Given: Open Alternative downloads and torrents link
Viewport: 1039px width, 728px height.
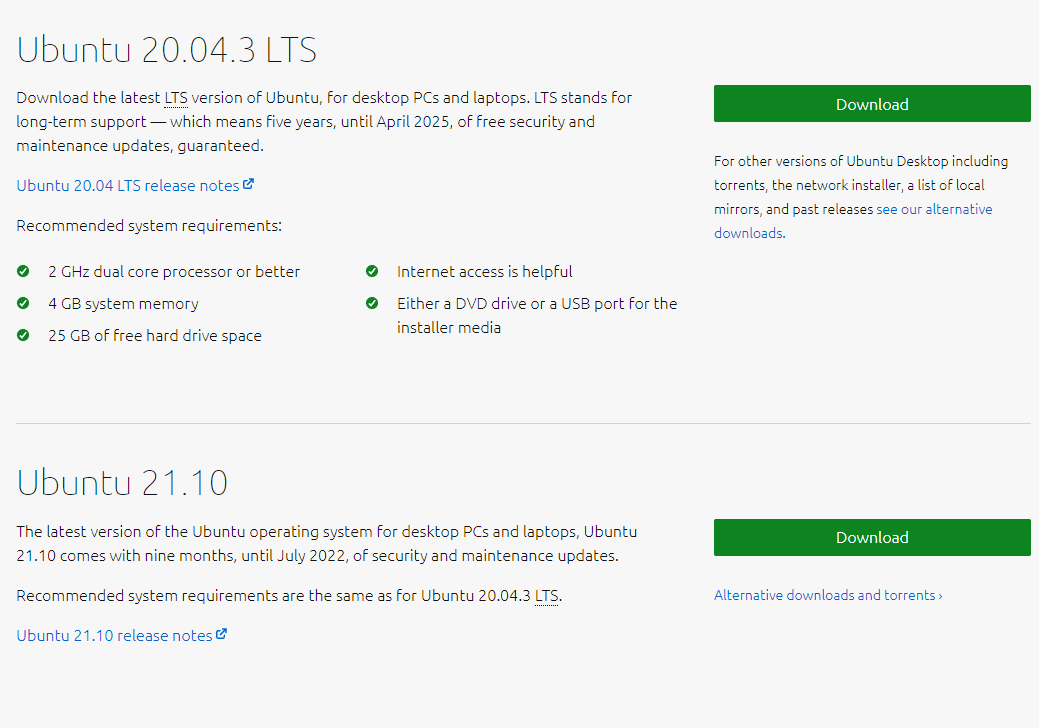Looking at the screenshot, I should [x=828, y=595].
